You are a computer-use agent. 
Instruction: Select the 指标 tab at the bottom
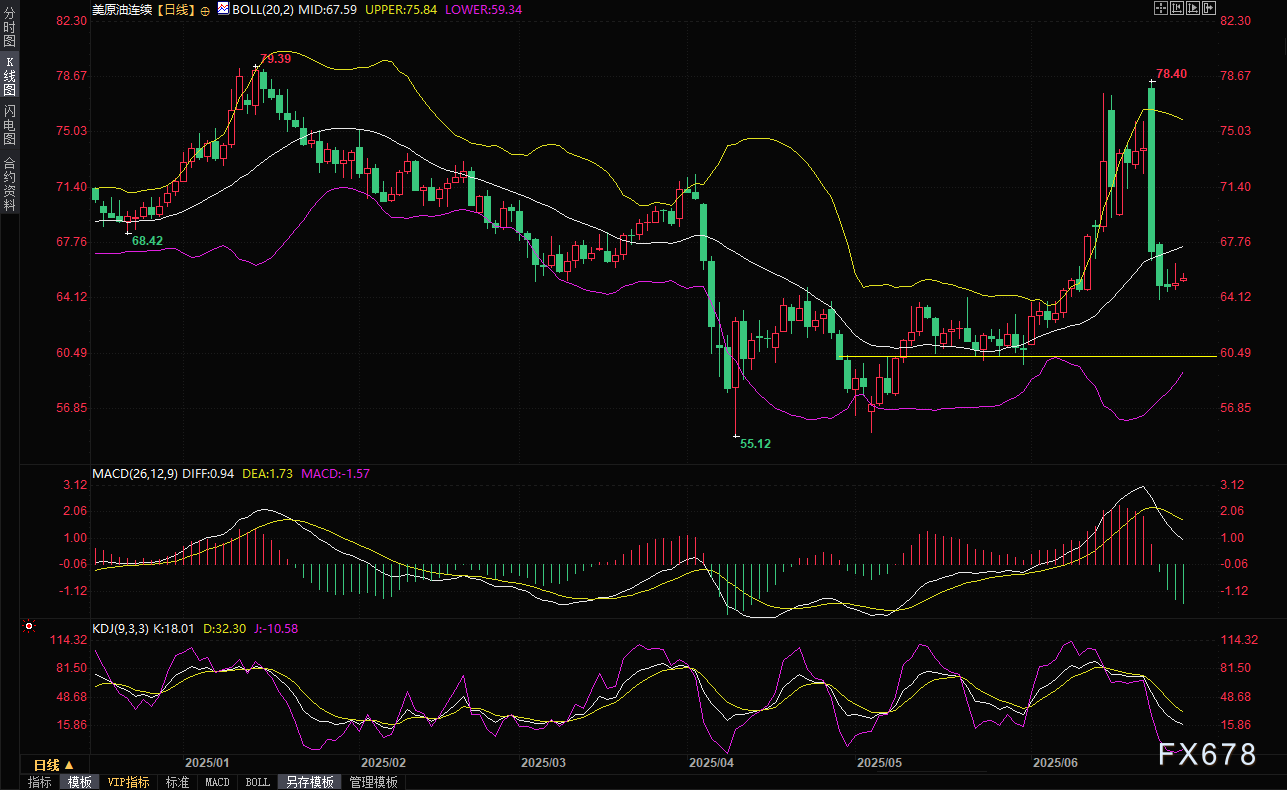tap(40, 782)
